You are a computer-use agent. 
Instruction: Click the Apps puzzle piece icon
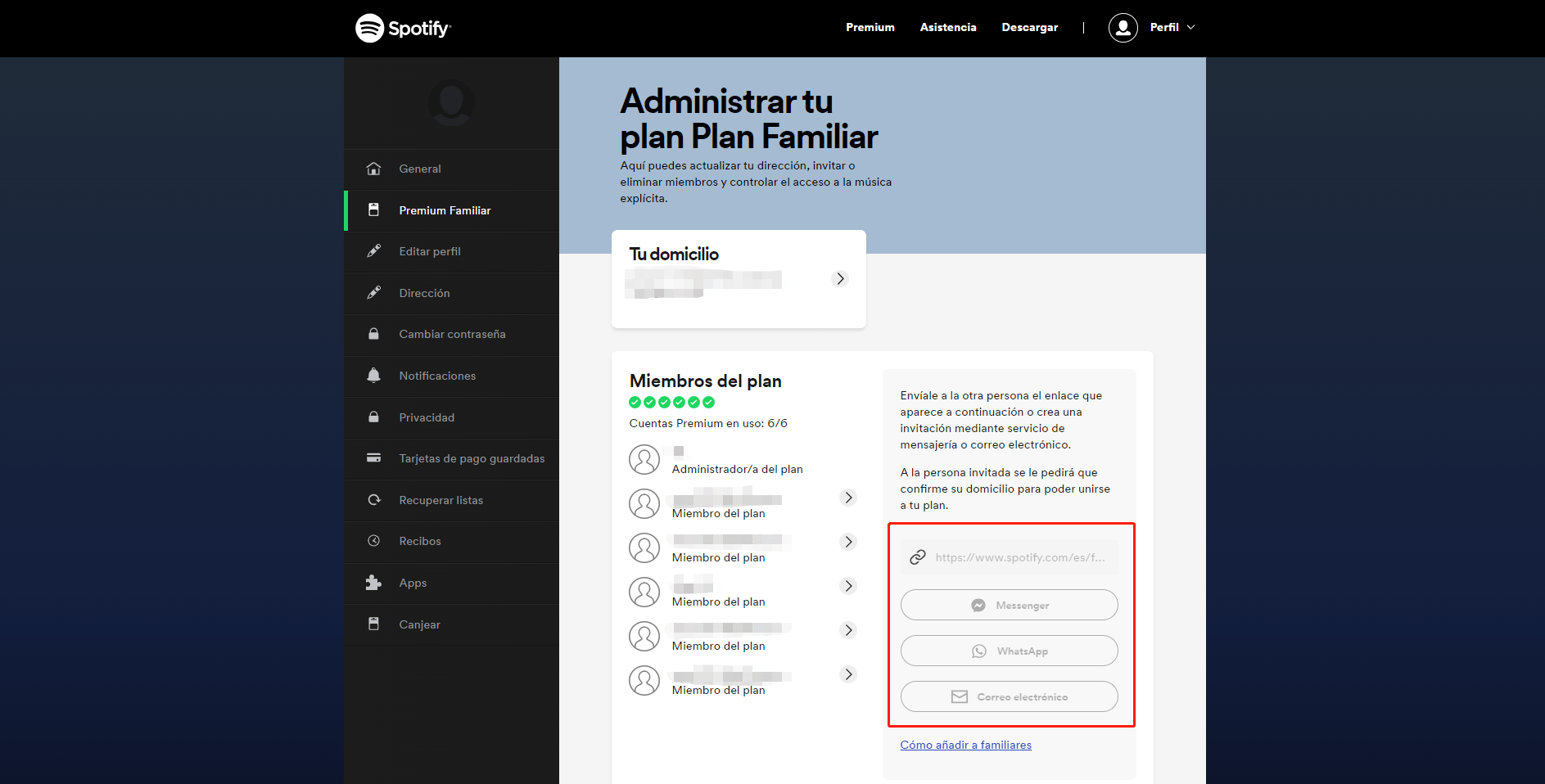[x=373, y=583]
